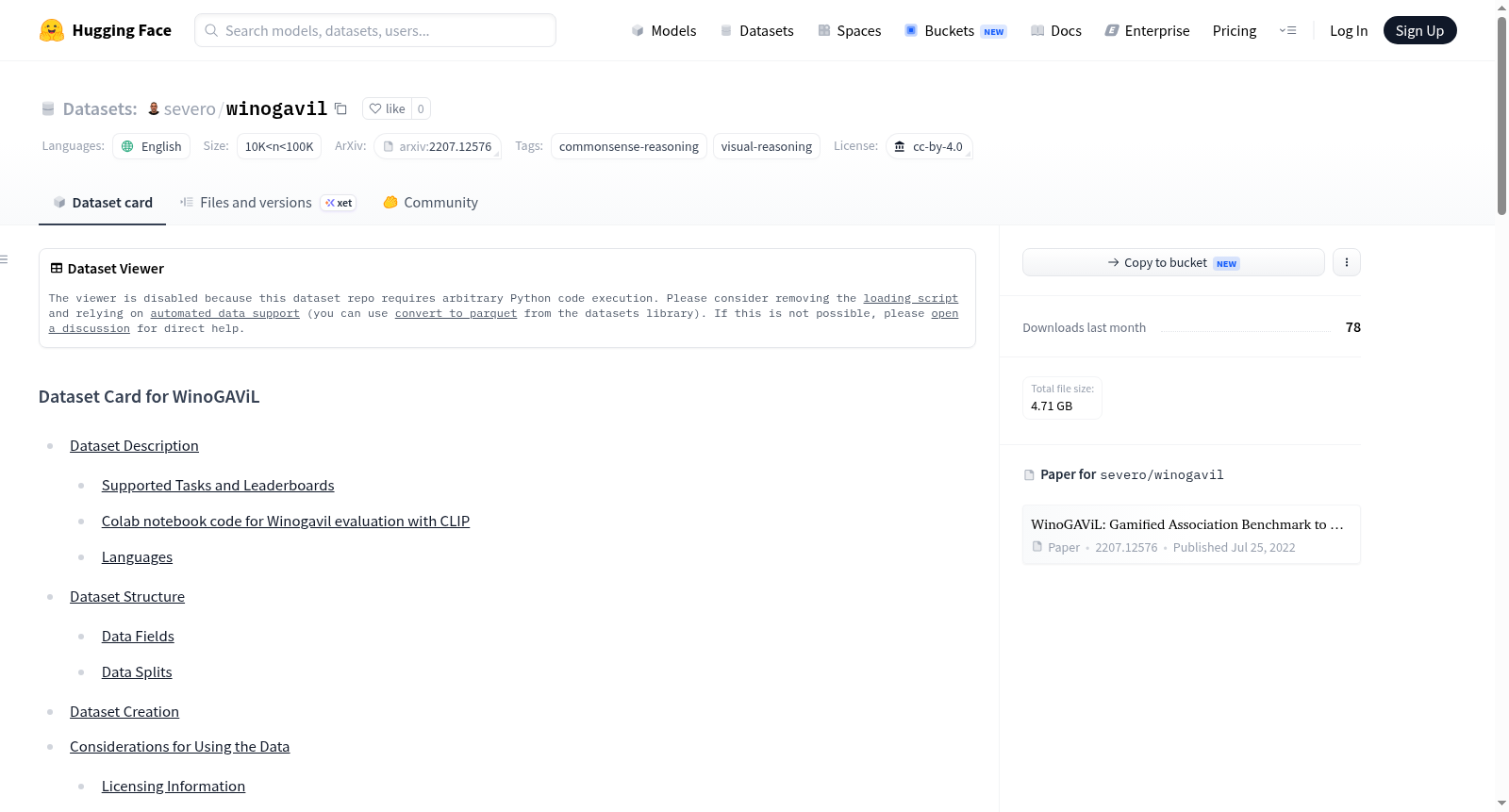Screen dimensions: 1509x812
Task: Jump to Dataset Creation section
Action: coord(124,712)
